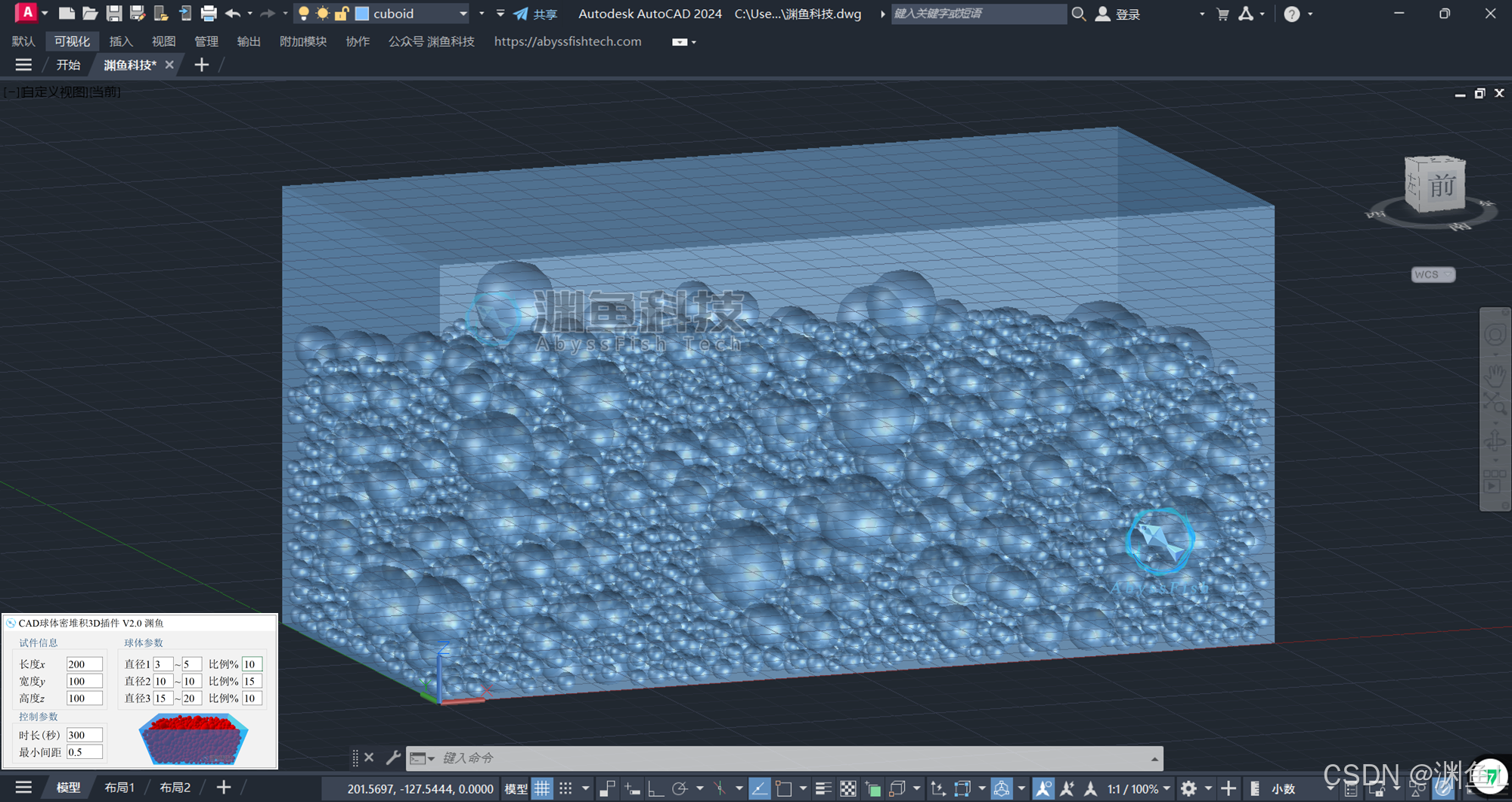Click the search magnifier icon in title bar
The image size is (1512, 802).
1079,14
